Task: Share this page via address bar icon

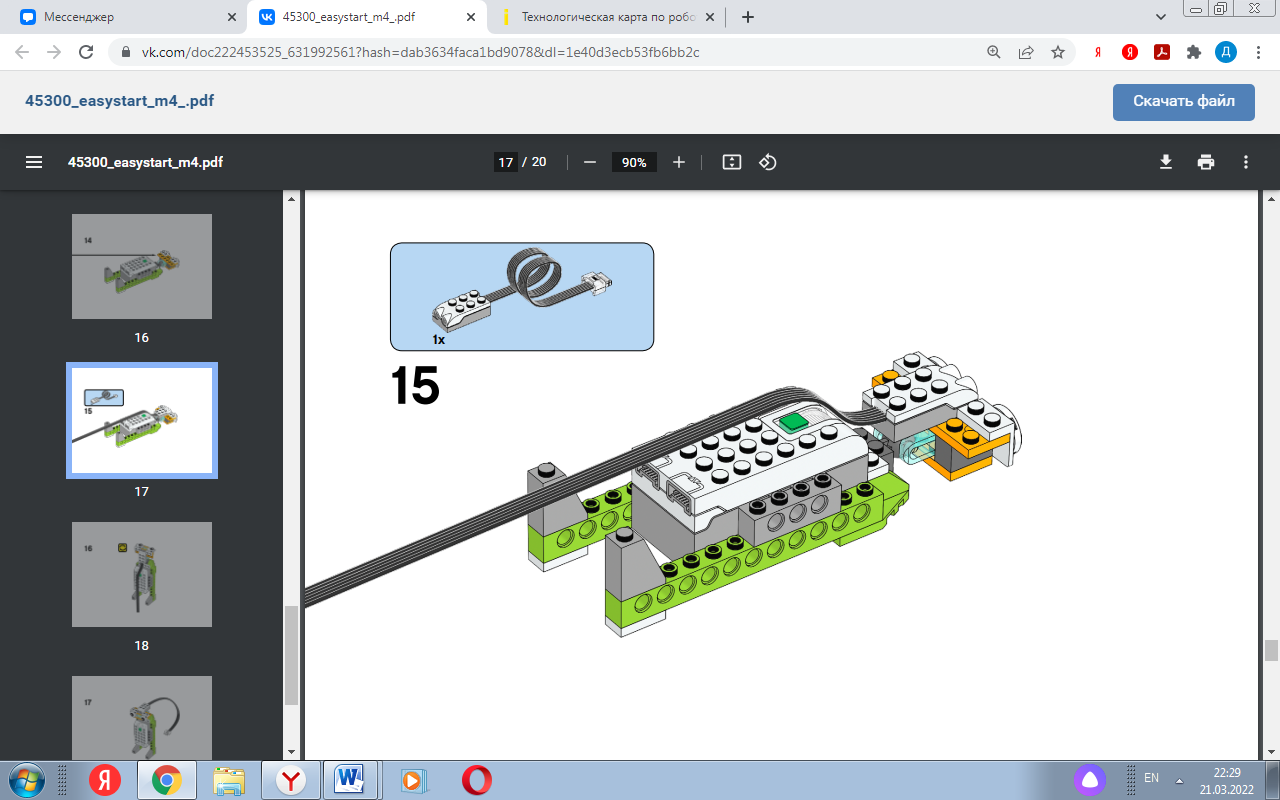Action: pos(1026,52)
